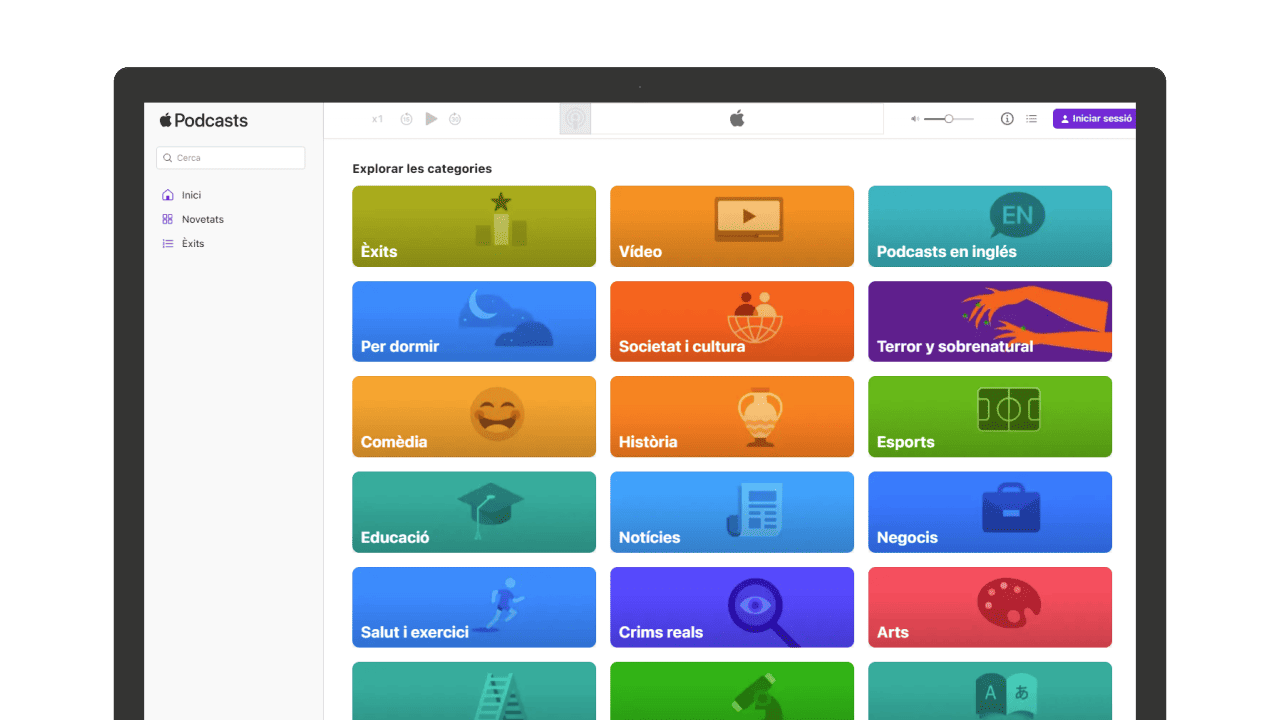Open the Comèdia category tile

tap(474, 416)
